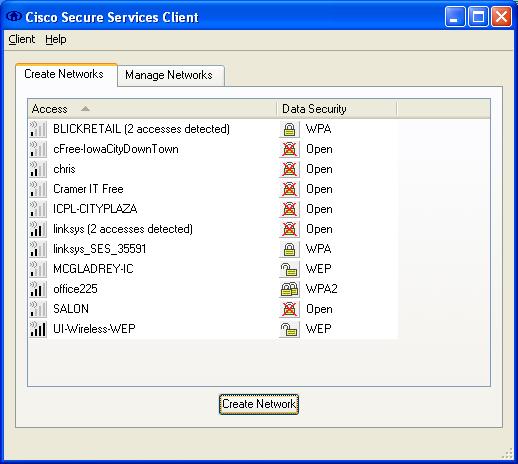Click the WPA padlock icon for linksys_SES_35591
Screen dimensions: 518x464
[x=289, y=249]
